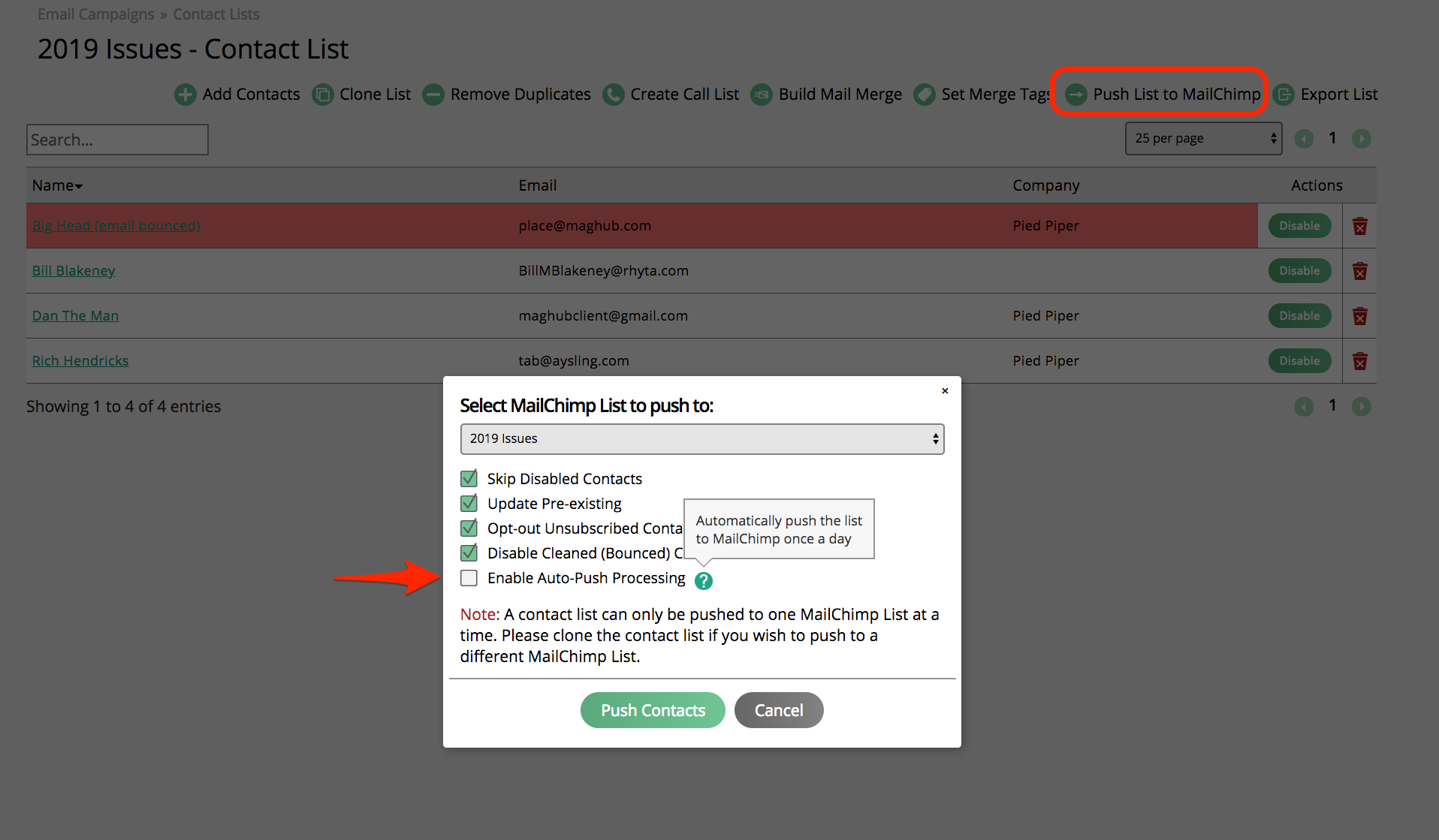Viewport: 1439px width, 840px height.
Task: Disable the Dan The Man contact
Action: pos(1300,316)
